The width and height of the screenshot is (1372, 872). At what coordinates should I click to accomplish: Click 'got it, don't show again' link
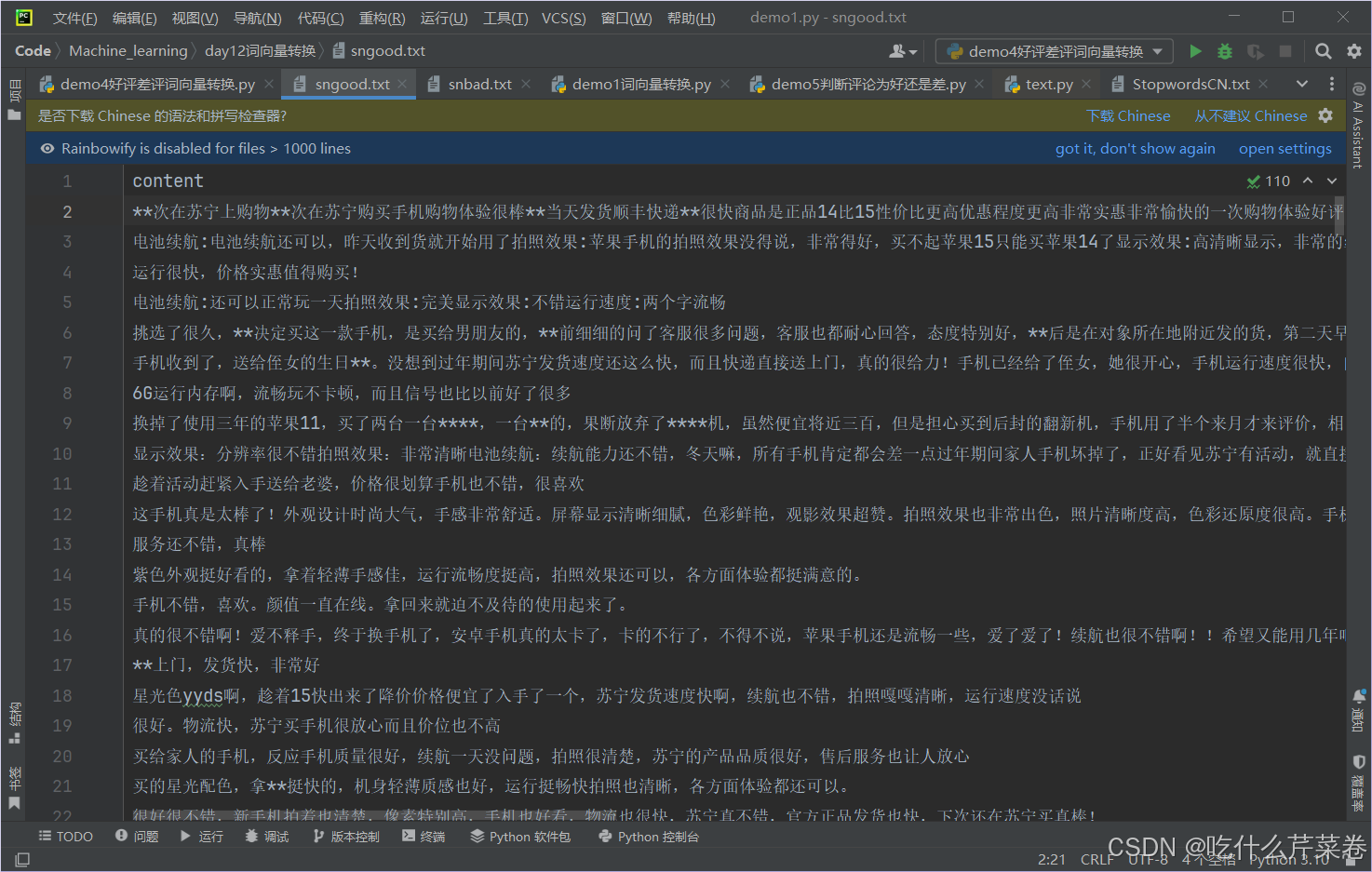pyautogui.click(x=1135, y=148)
